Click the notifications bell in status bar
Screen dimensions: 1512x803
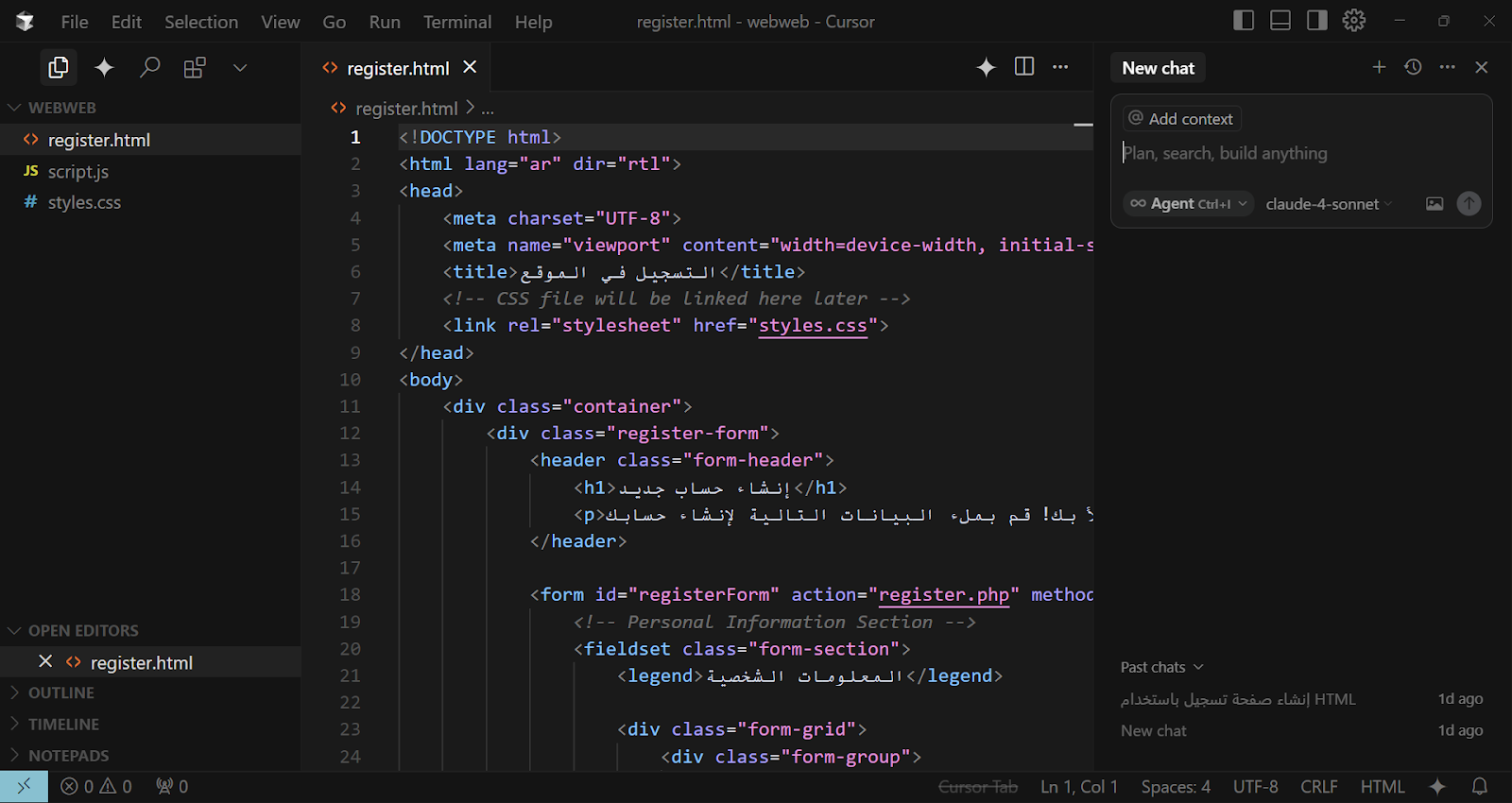pos(1480,786)
